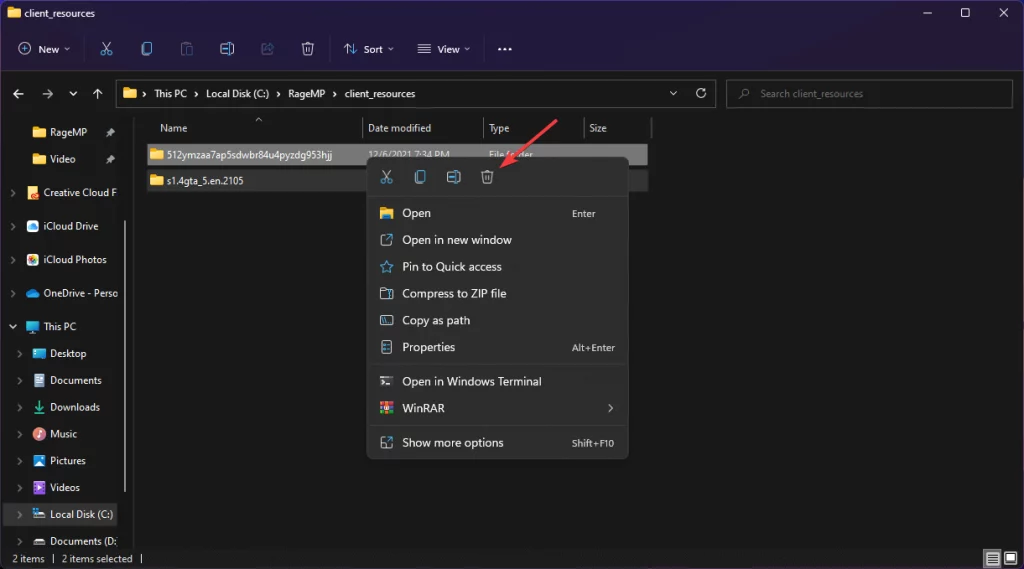The image size is (1024, 569).
Task: Select folder s1.4gta_5.en.2105
Action: point(204,181)
